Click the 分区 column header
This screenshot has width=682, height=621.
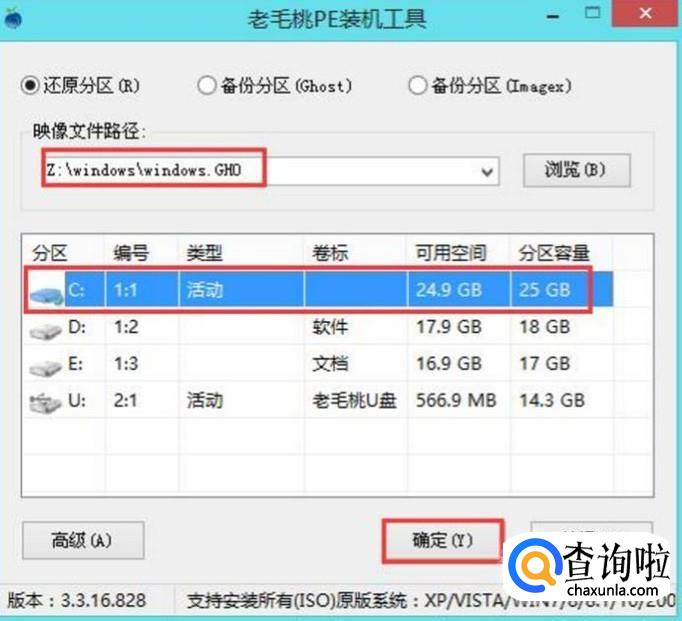[50, 253]
